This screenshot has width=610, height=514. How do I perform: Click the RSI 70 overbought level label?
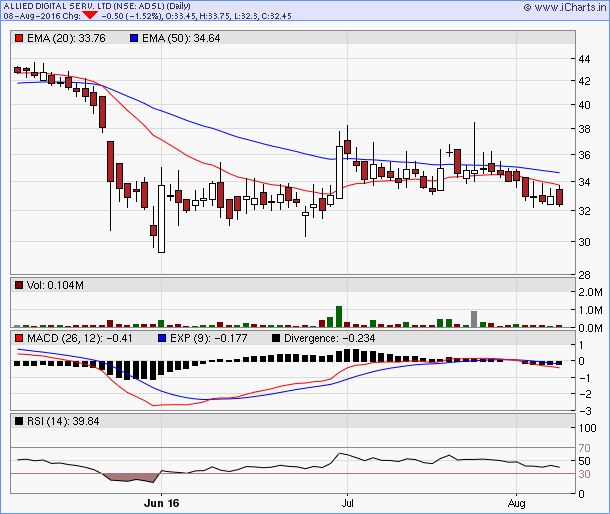[x=584, y=448]
